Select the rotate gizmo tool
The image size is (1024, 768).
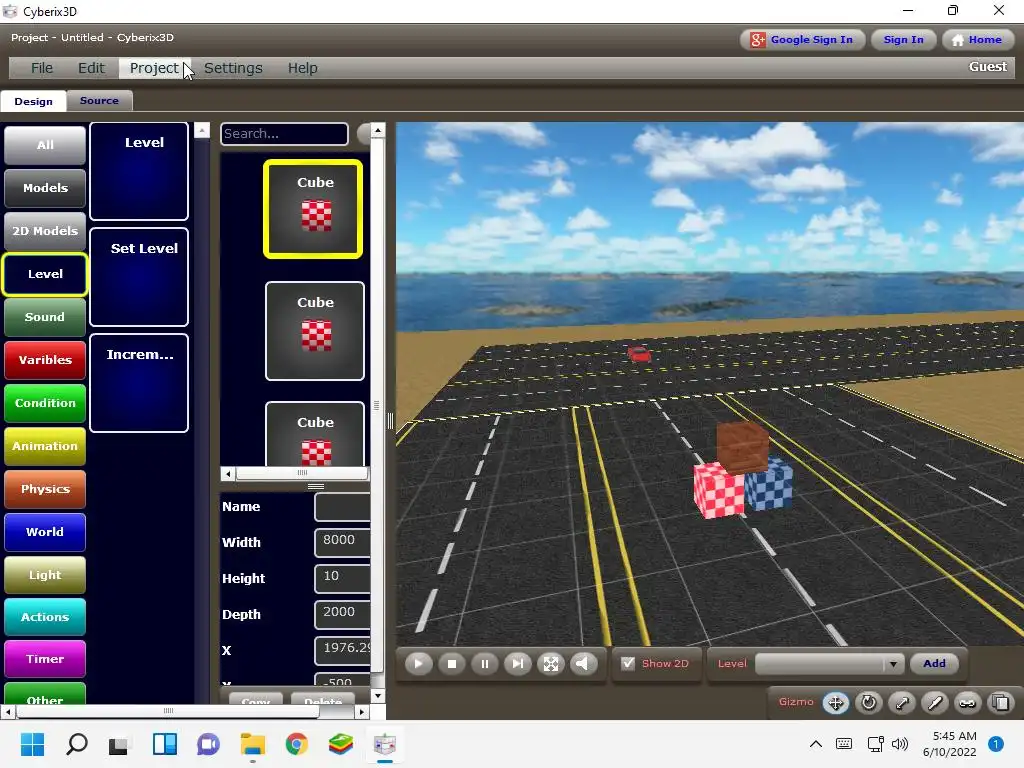[869, 703]
